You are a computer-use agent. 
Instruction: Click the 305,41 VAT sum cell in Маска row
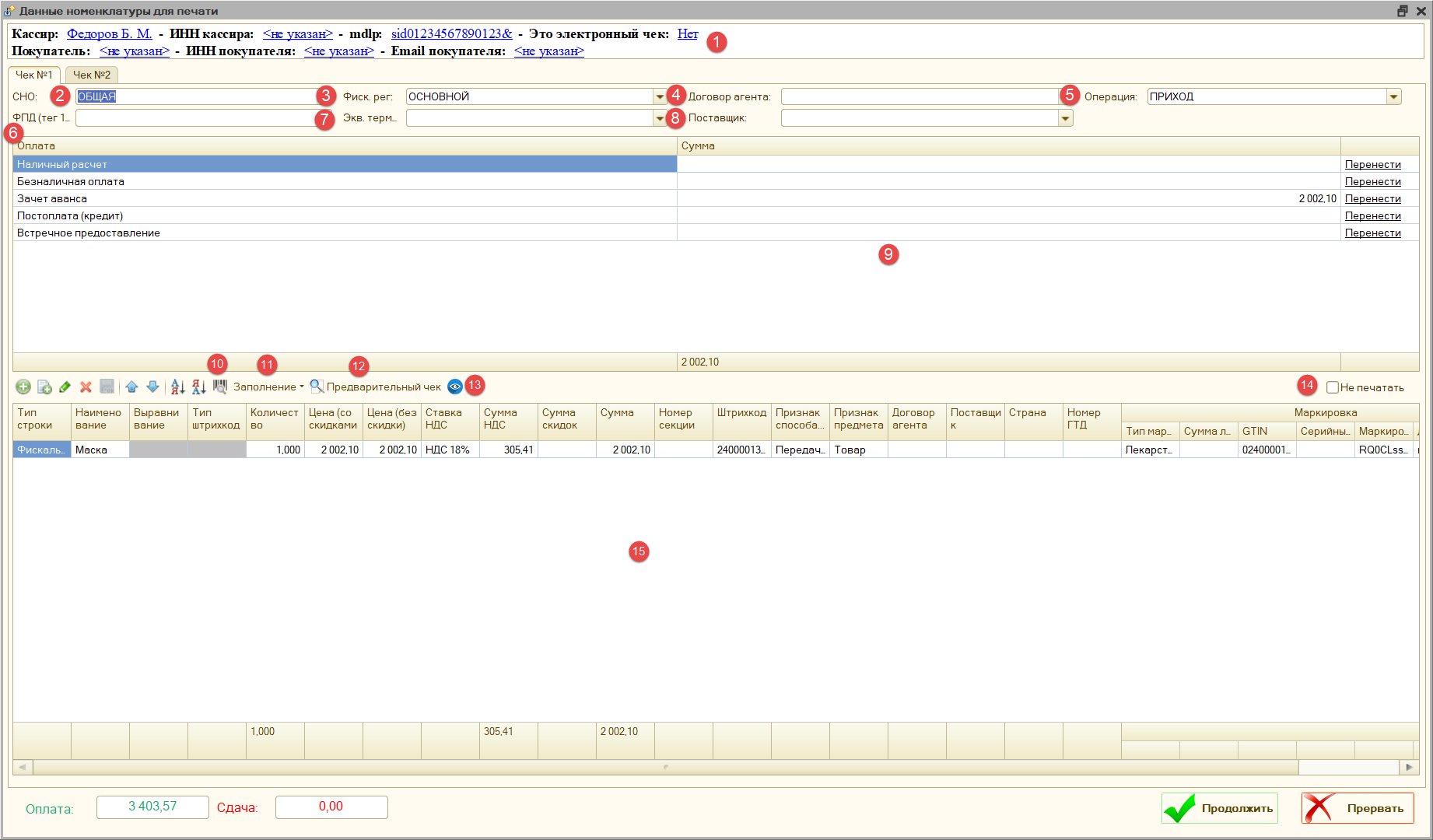(509, 450)
